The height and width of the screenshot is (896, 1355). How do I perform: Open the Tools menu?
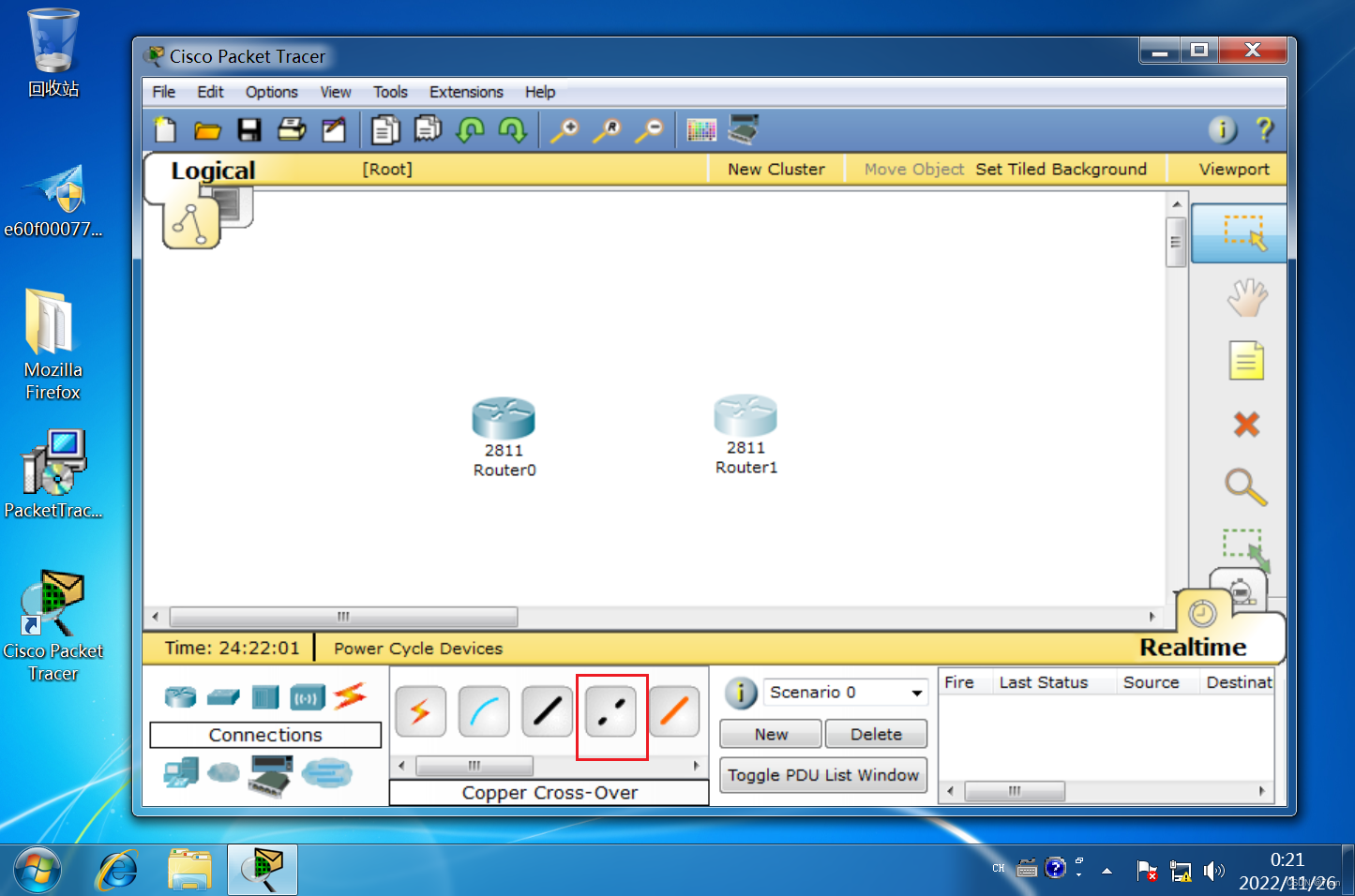390,92
